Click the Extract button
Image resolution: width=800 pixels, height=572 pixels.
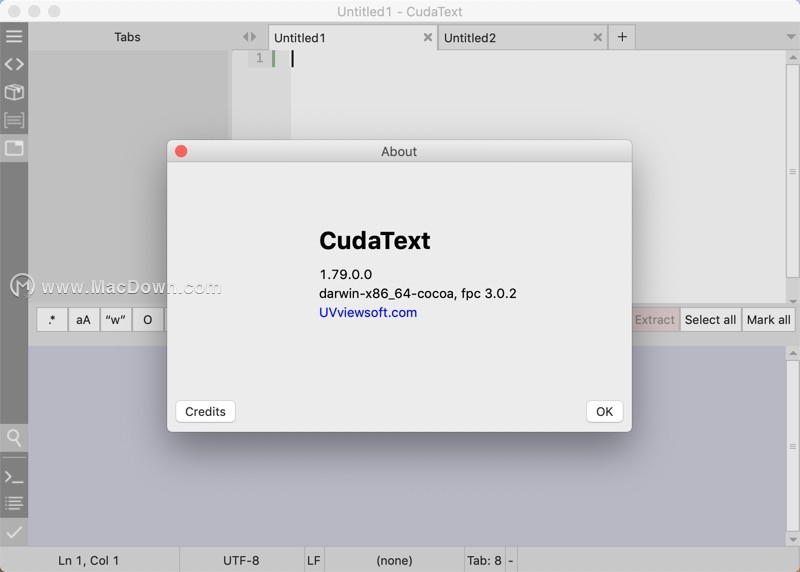(655, 320)
